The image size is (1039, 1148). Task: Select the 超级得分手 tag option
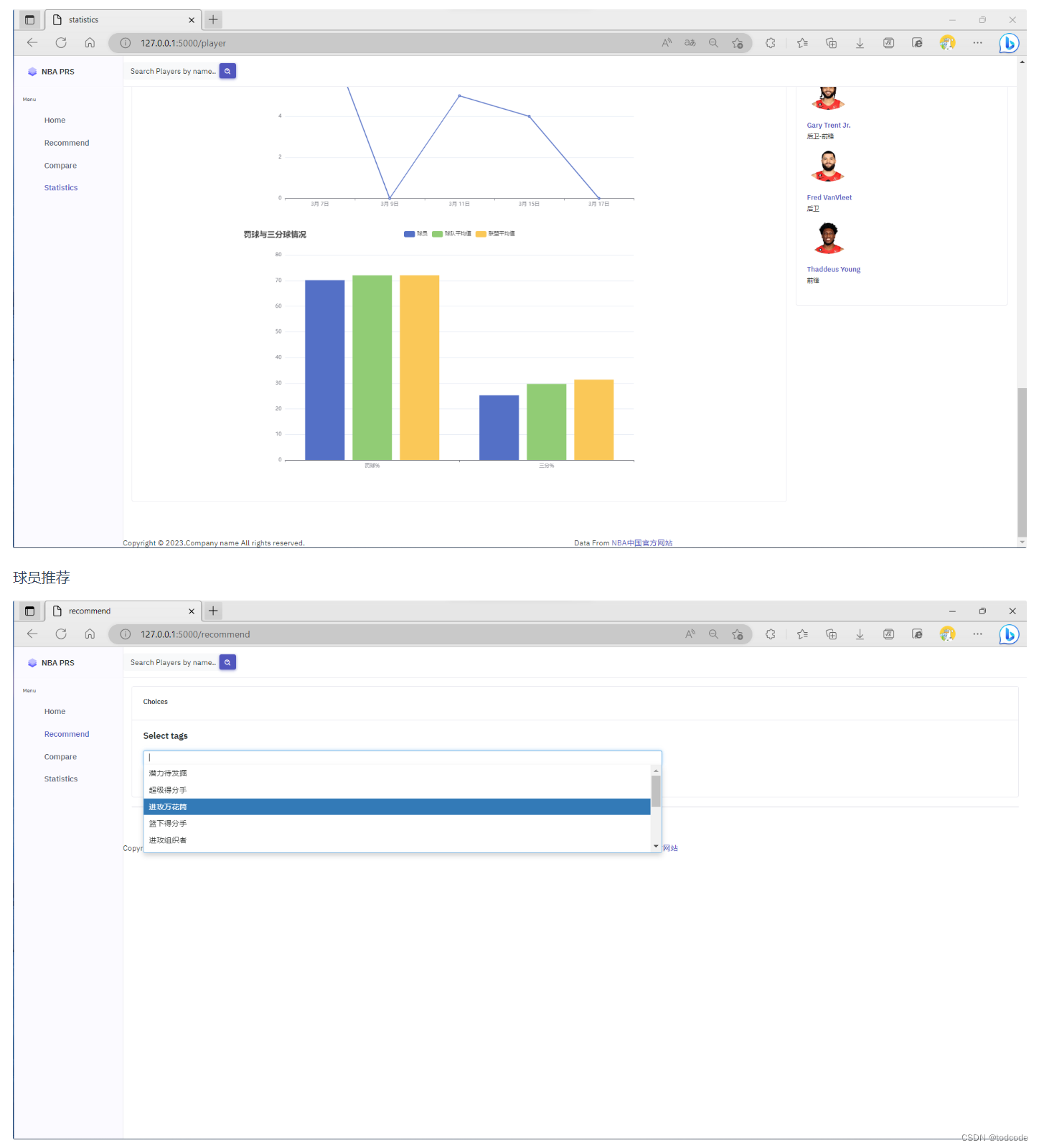point(397,790)
